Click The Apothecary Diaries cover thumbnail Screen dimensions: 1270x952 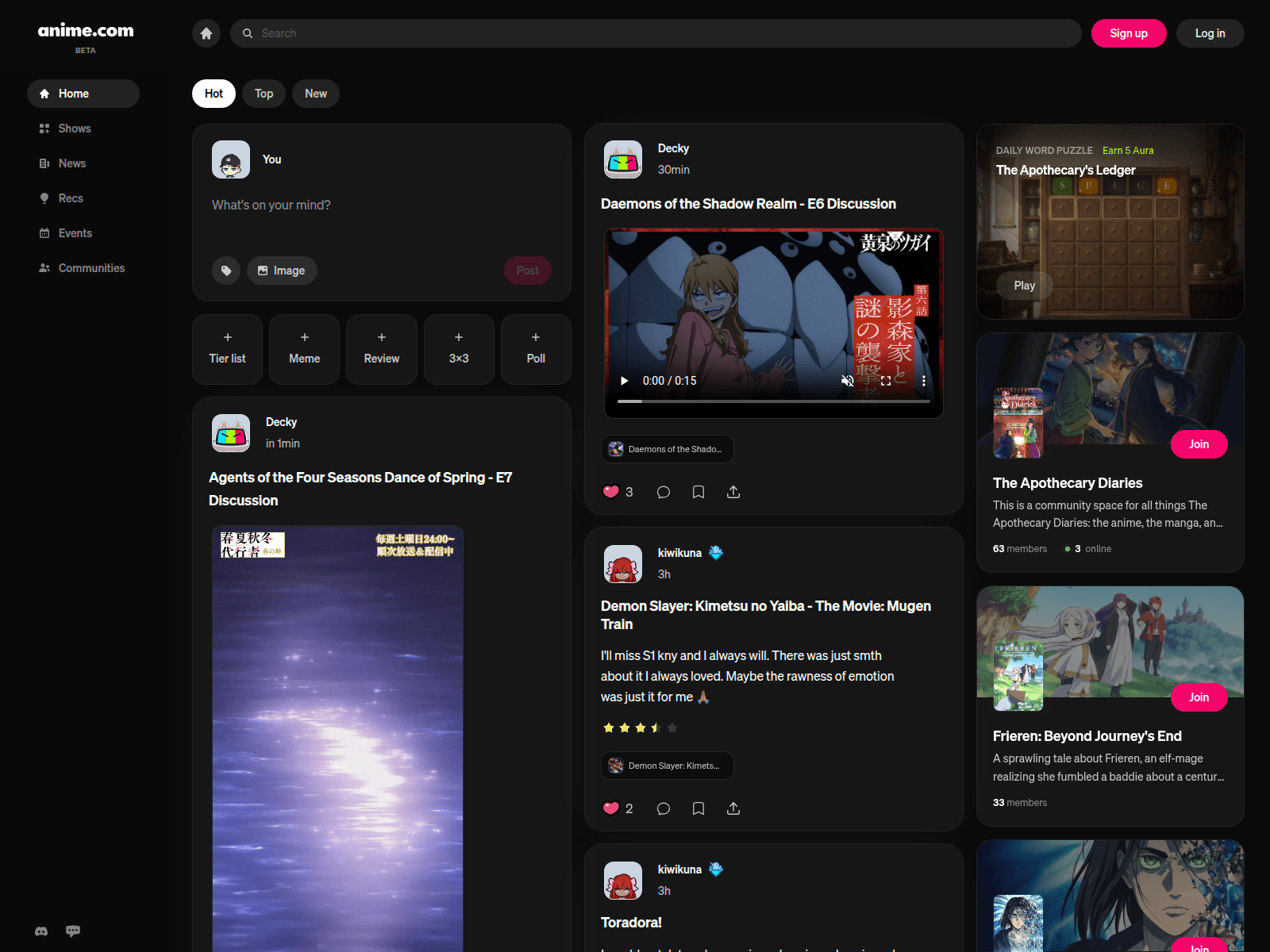point(1018,423)
